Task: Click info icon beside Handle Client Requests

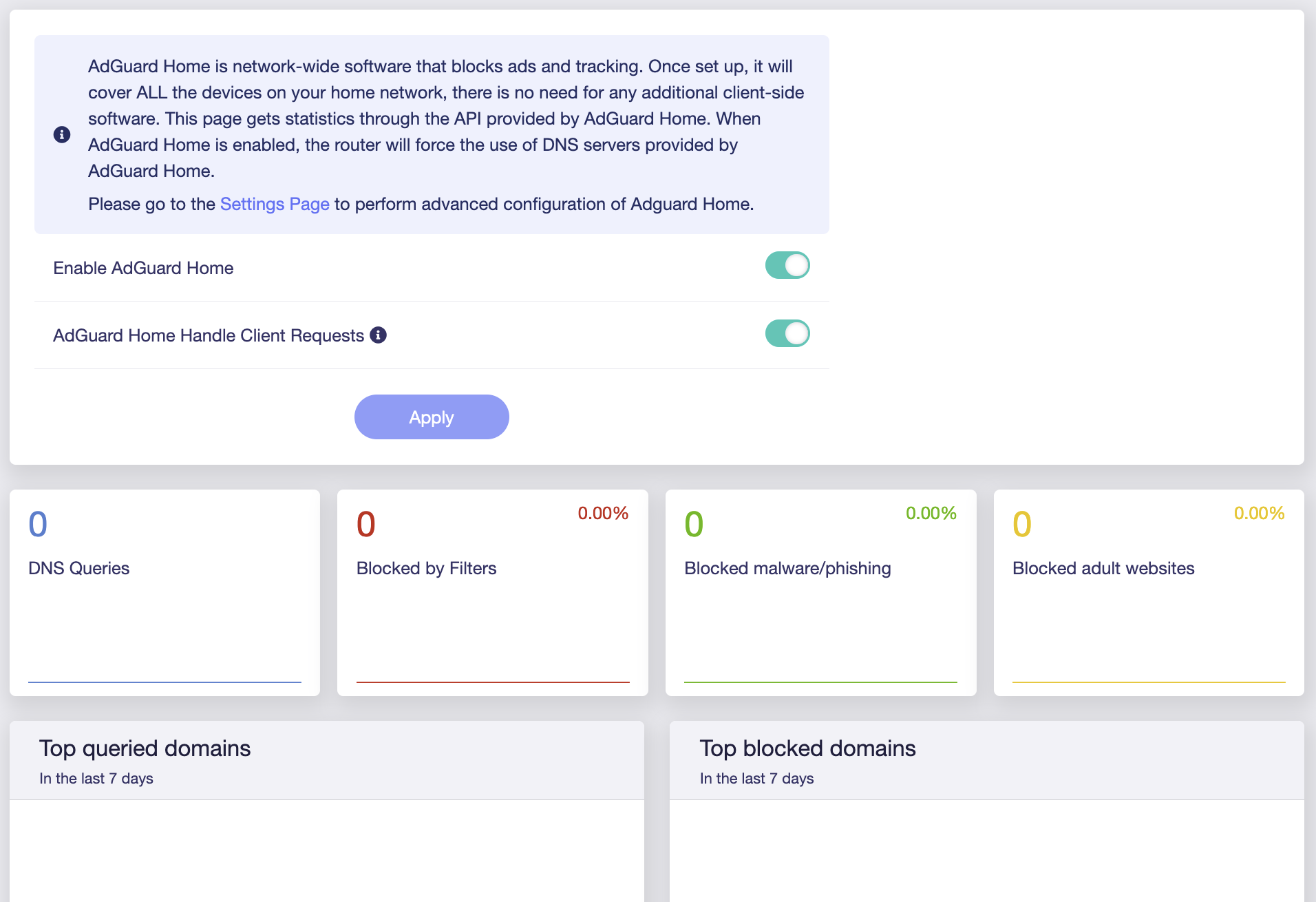Action: pos(379,335)
